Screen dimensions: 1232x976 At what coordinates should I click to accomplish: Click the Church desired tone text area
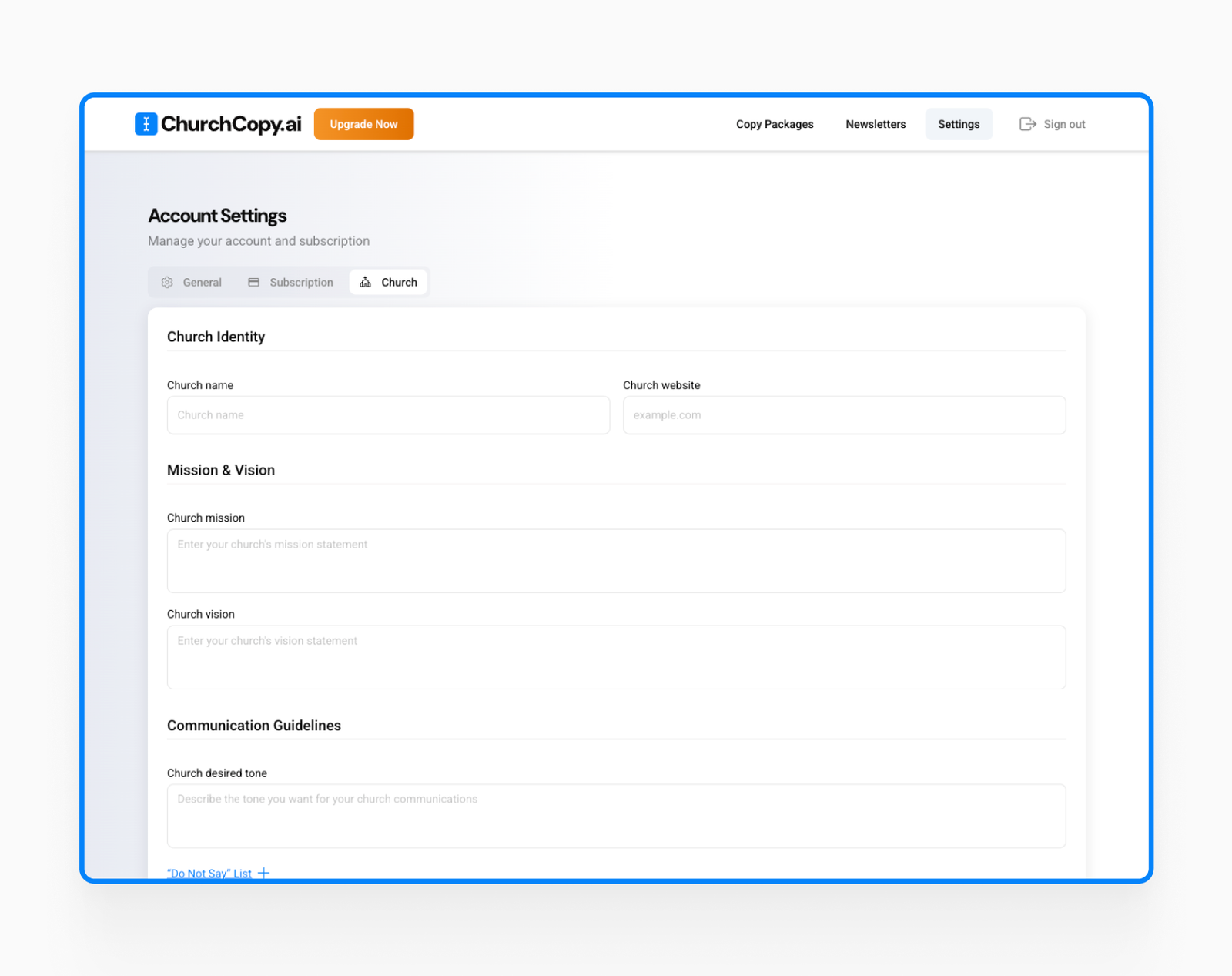tap(615, 815)
